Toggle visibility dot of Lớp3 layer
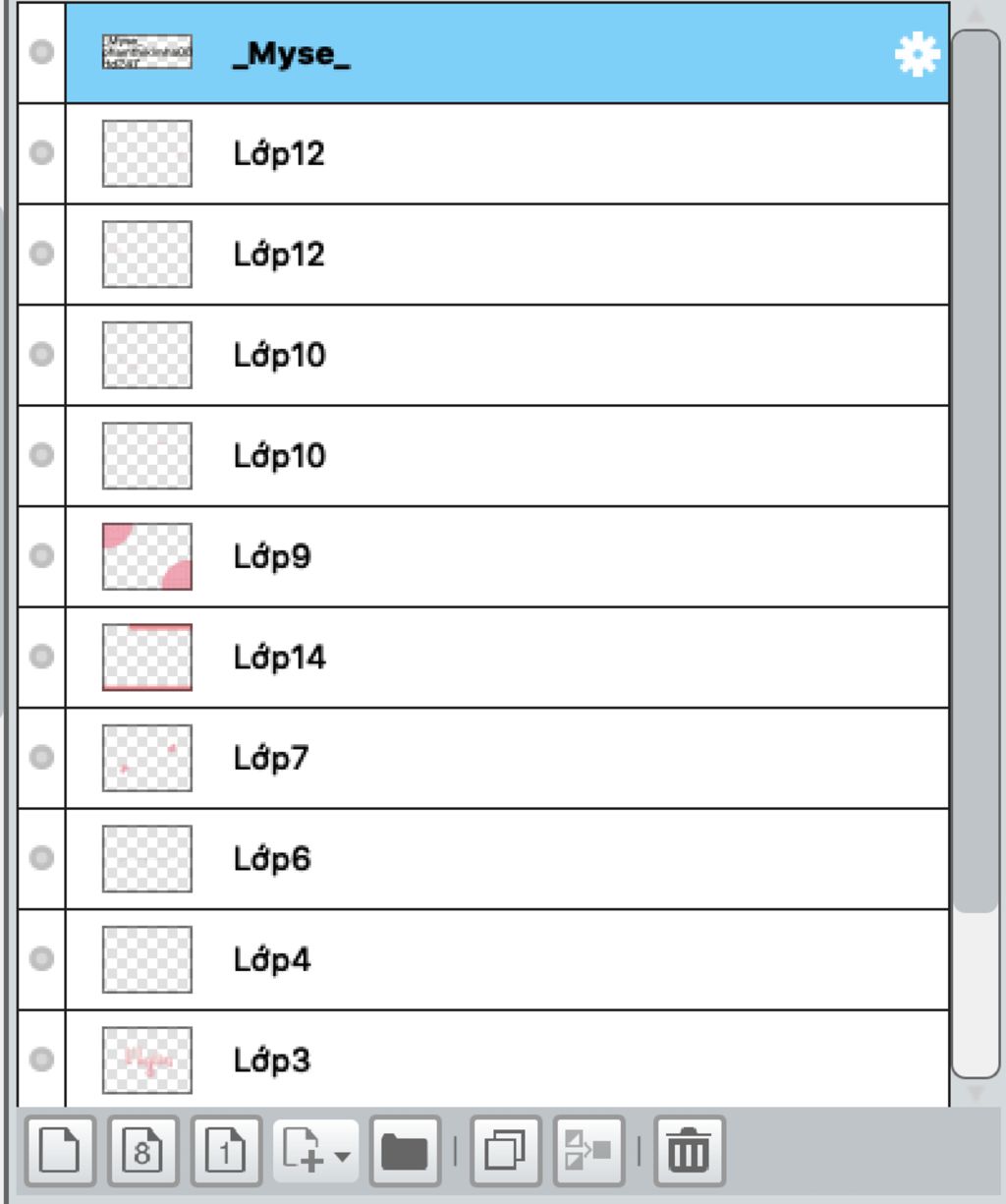 (41, 1059)
